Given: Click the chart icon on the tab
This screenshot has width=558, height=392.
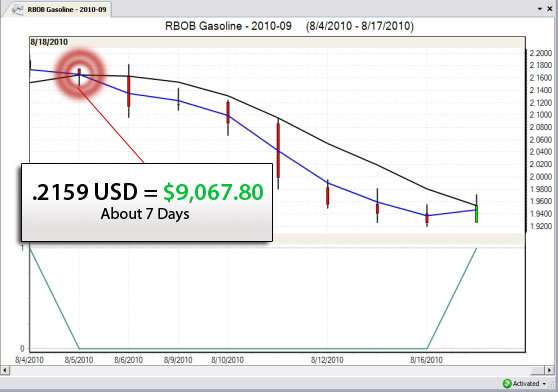Looking at the screenshot, I should pos(17,10).
